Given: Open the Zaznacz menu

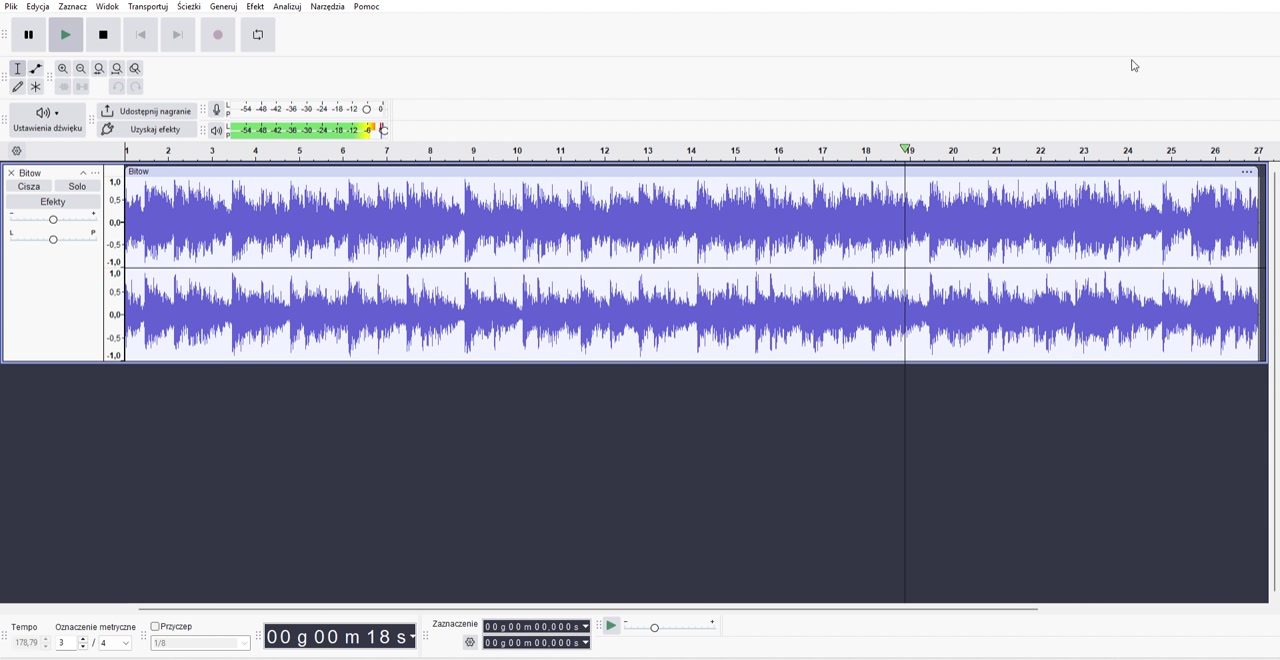Looking at the screenshot, I should click(72, 7).
